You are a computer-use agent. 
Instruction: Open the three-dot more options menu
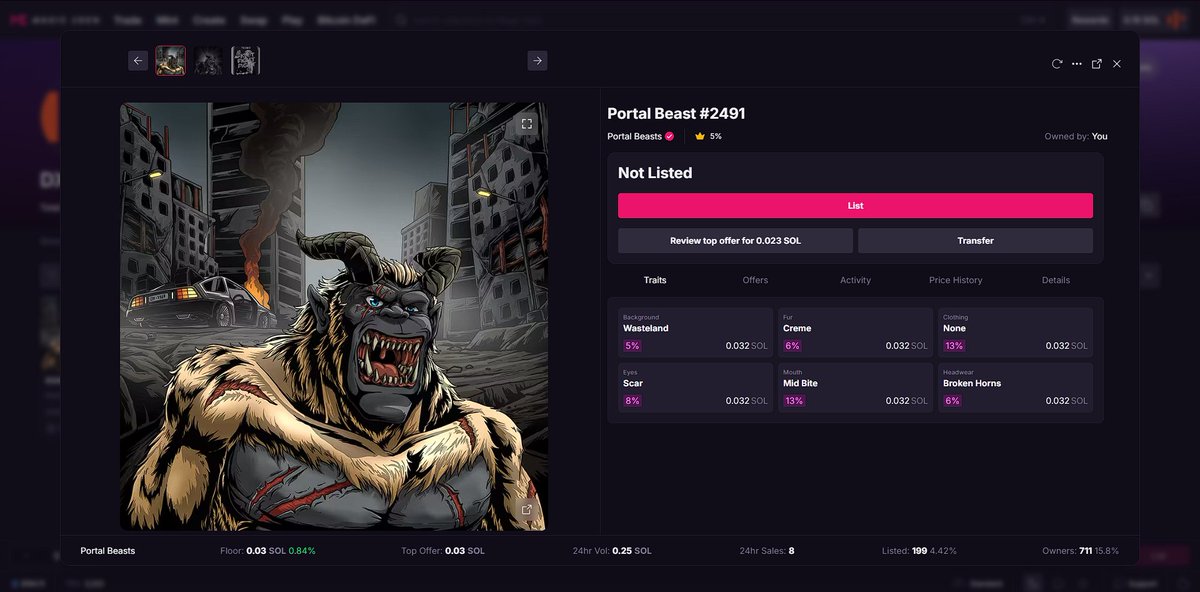coord(1077,64)
